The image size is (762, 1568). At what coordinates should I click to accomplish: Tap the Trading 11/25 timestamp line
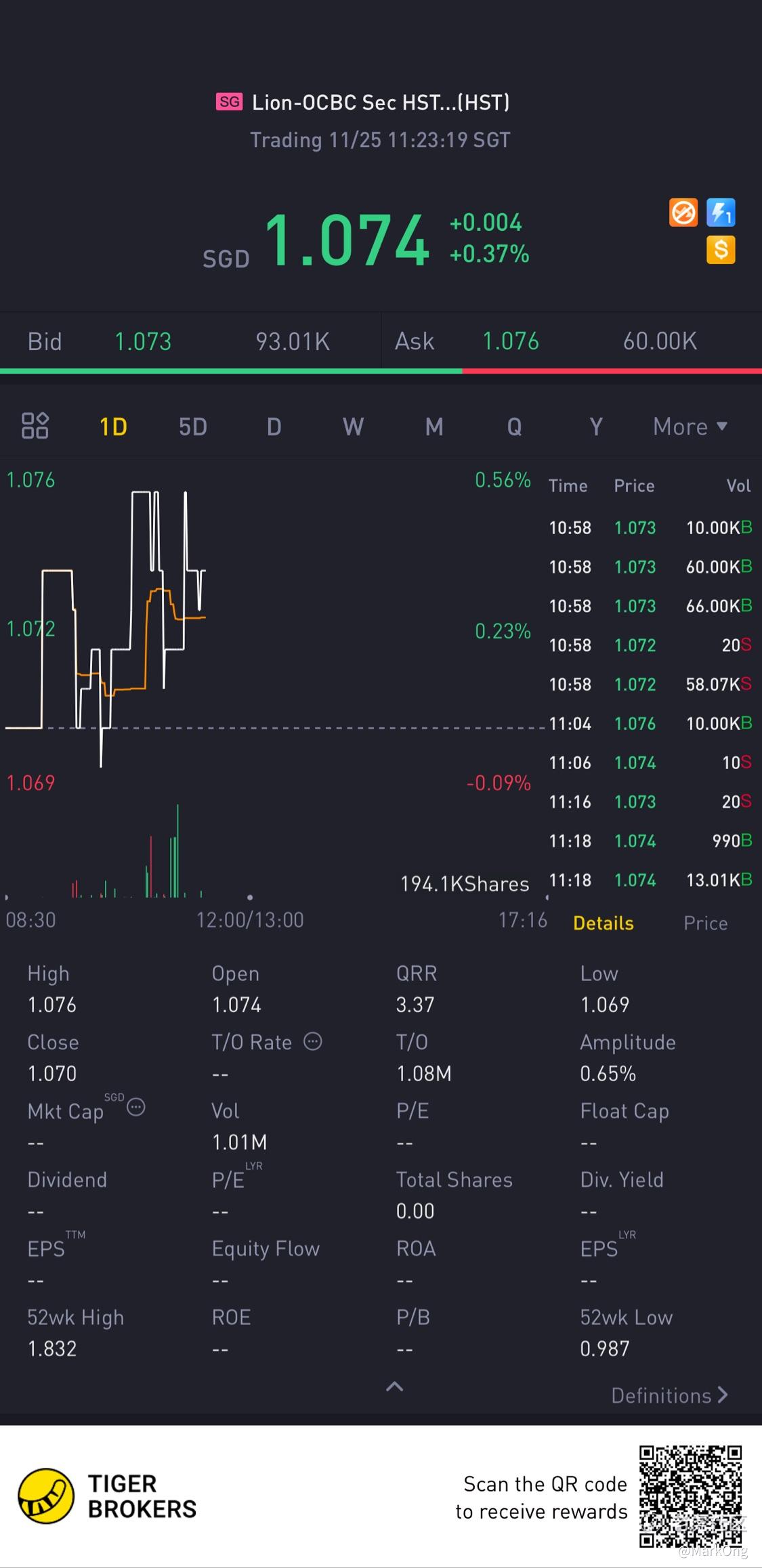pyautogui.click(x=381, y=140)
